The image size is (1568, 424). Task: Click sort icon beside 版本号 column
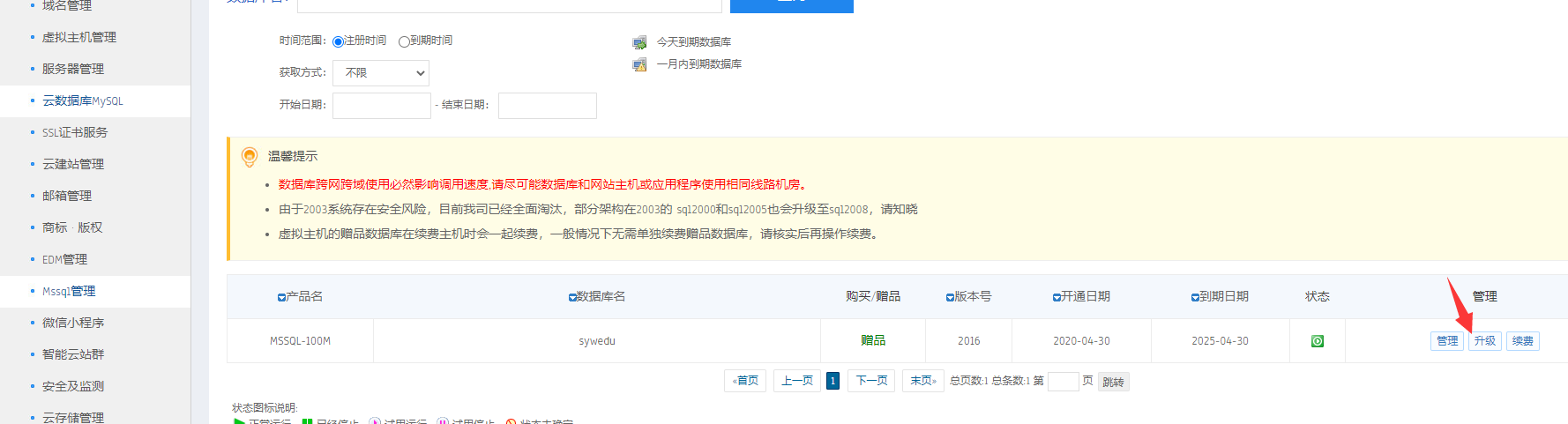click(950, 298)
